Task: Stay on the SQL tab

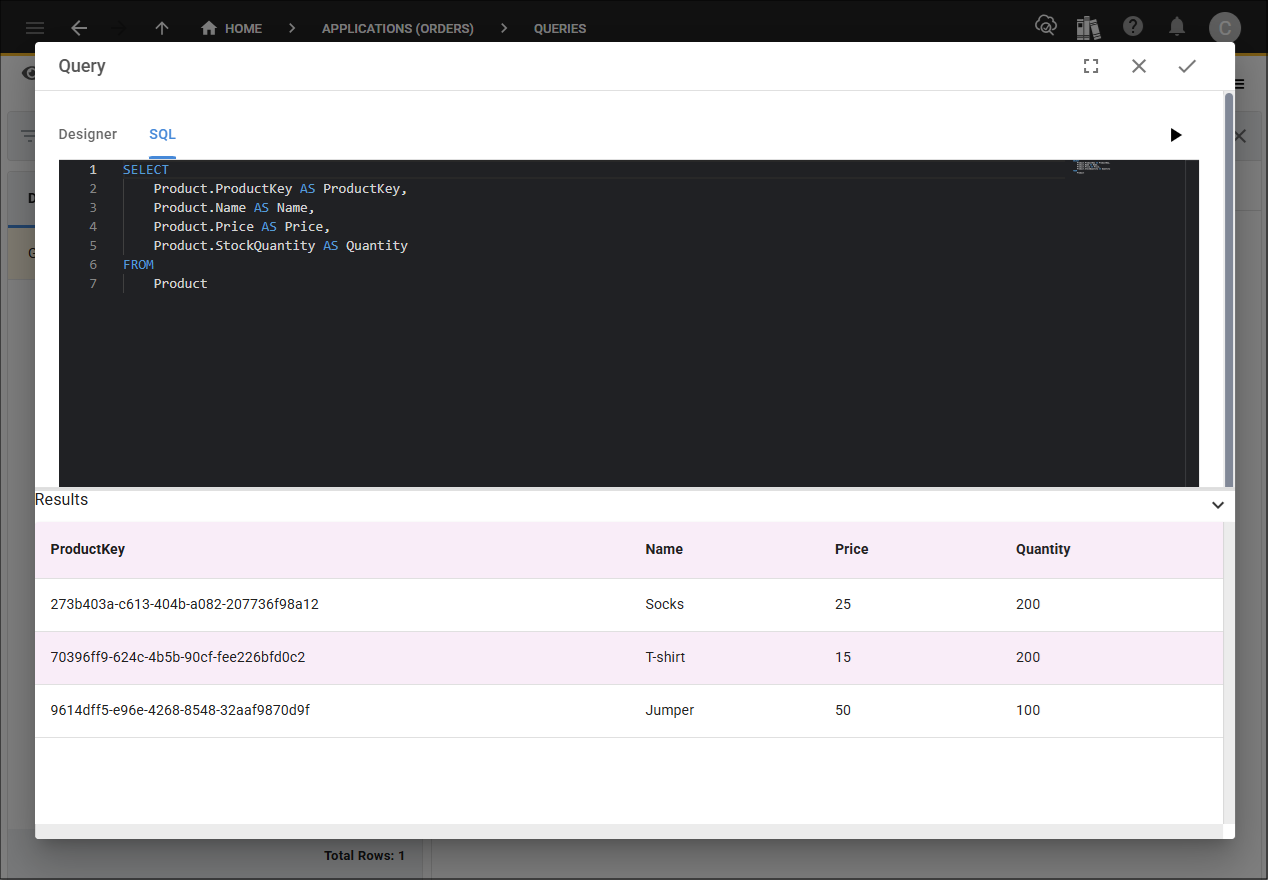Action: (x=161, y=134)
